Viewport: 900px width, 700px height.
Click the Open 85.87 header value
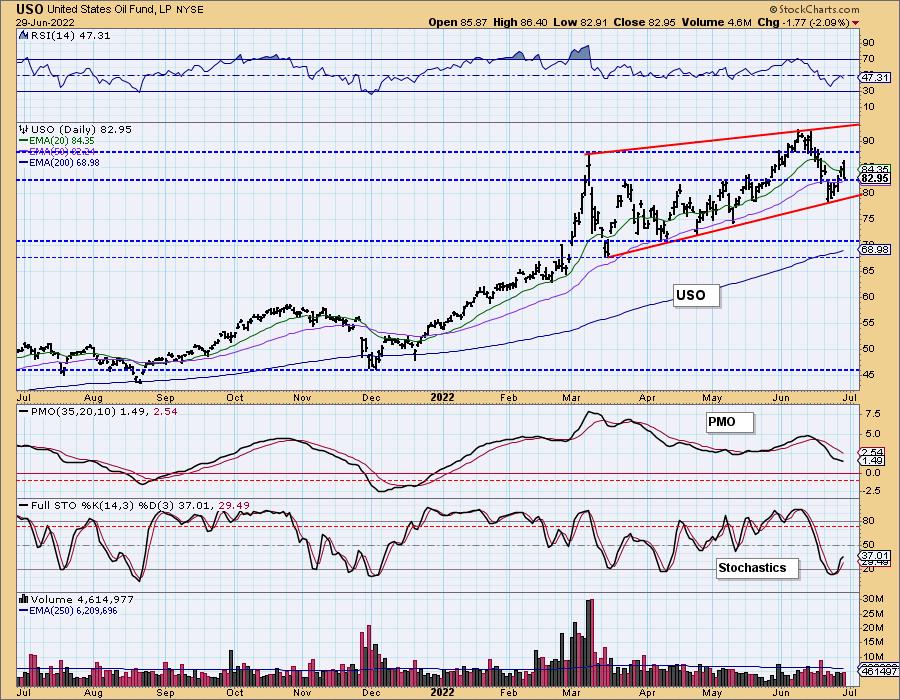click(458, 22)
